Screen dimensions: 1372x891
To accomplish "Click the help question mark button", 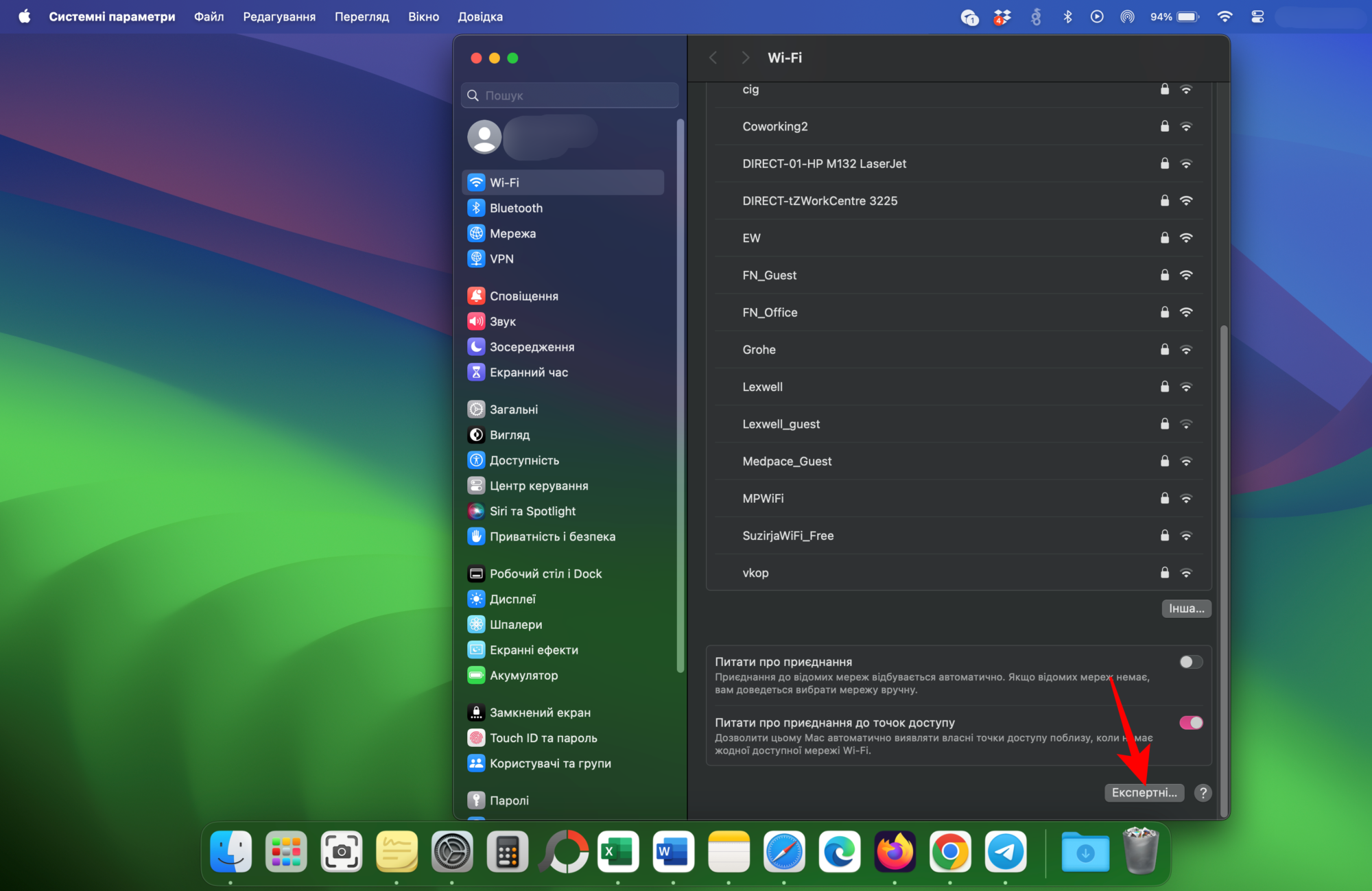I will click(1203, 793).
